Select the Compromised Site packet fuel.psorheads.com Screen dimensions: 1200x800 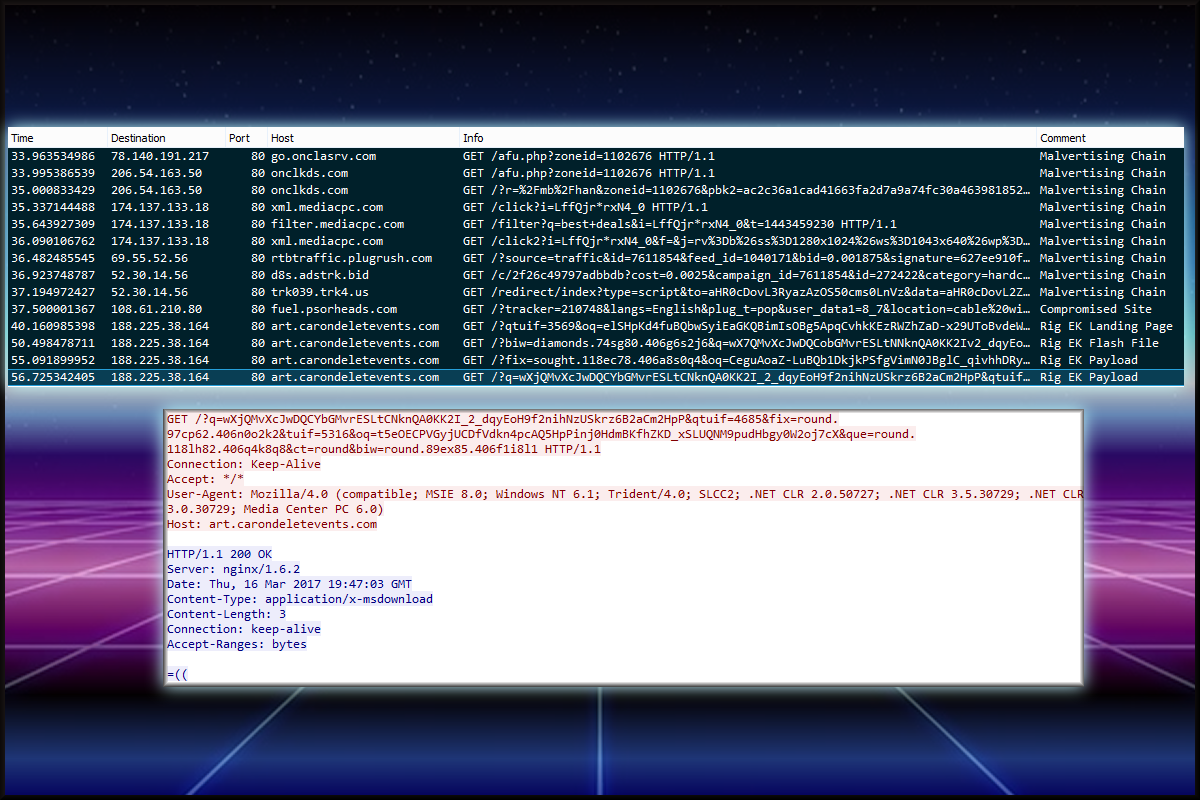pos(334,309)
